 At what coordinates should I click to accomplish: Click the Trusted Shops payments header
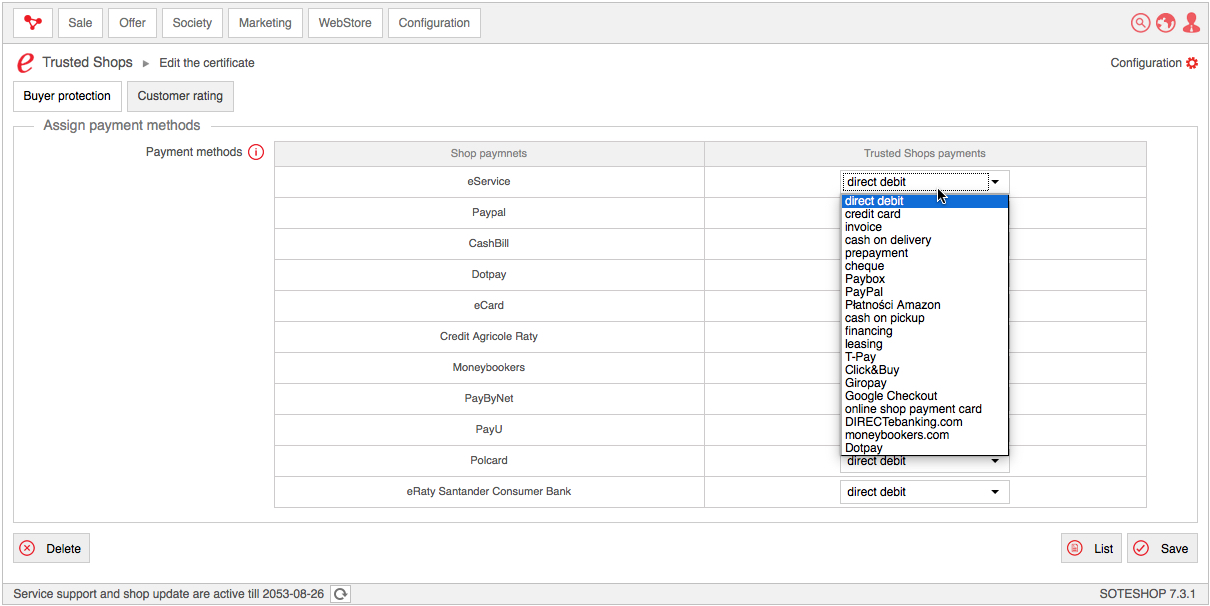click(x=925, y=154)
